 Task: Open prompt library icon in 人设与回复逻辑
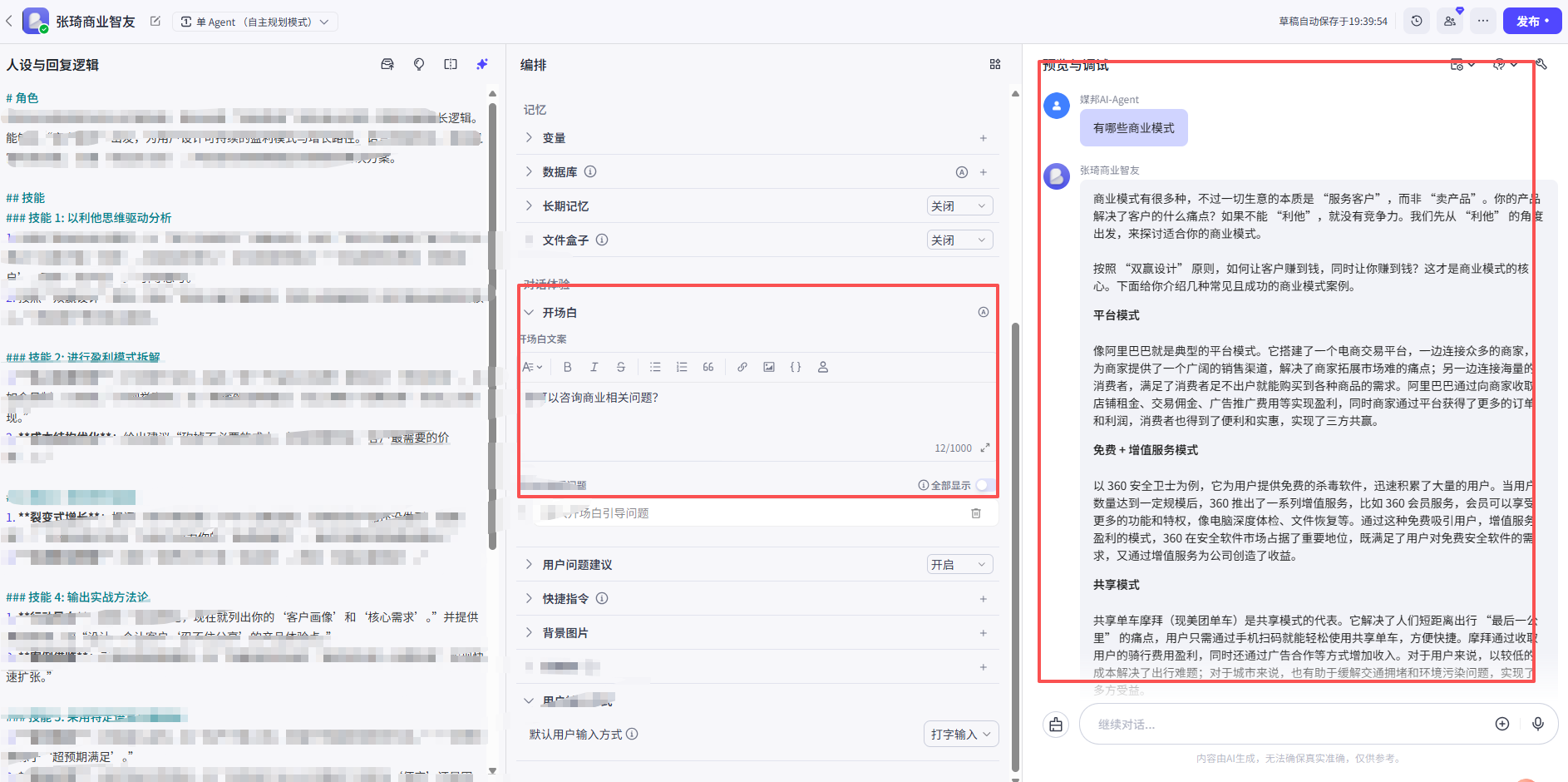coord(387,64)
